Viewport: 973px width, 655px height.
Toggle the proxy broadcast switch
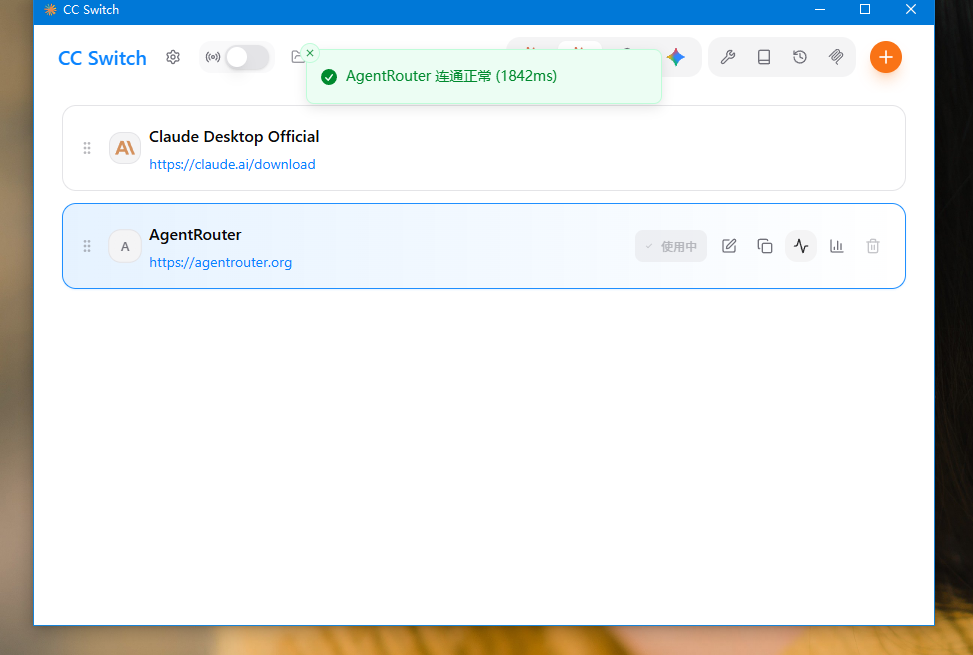(x=247, y=57)
